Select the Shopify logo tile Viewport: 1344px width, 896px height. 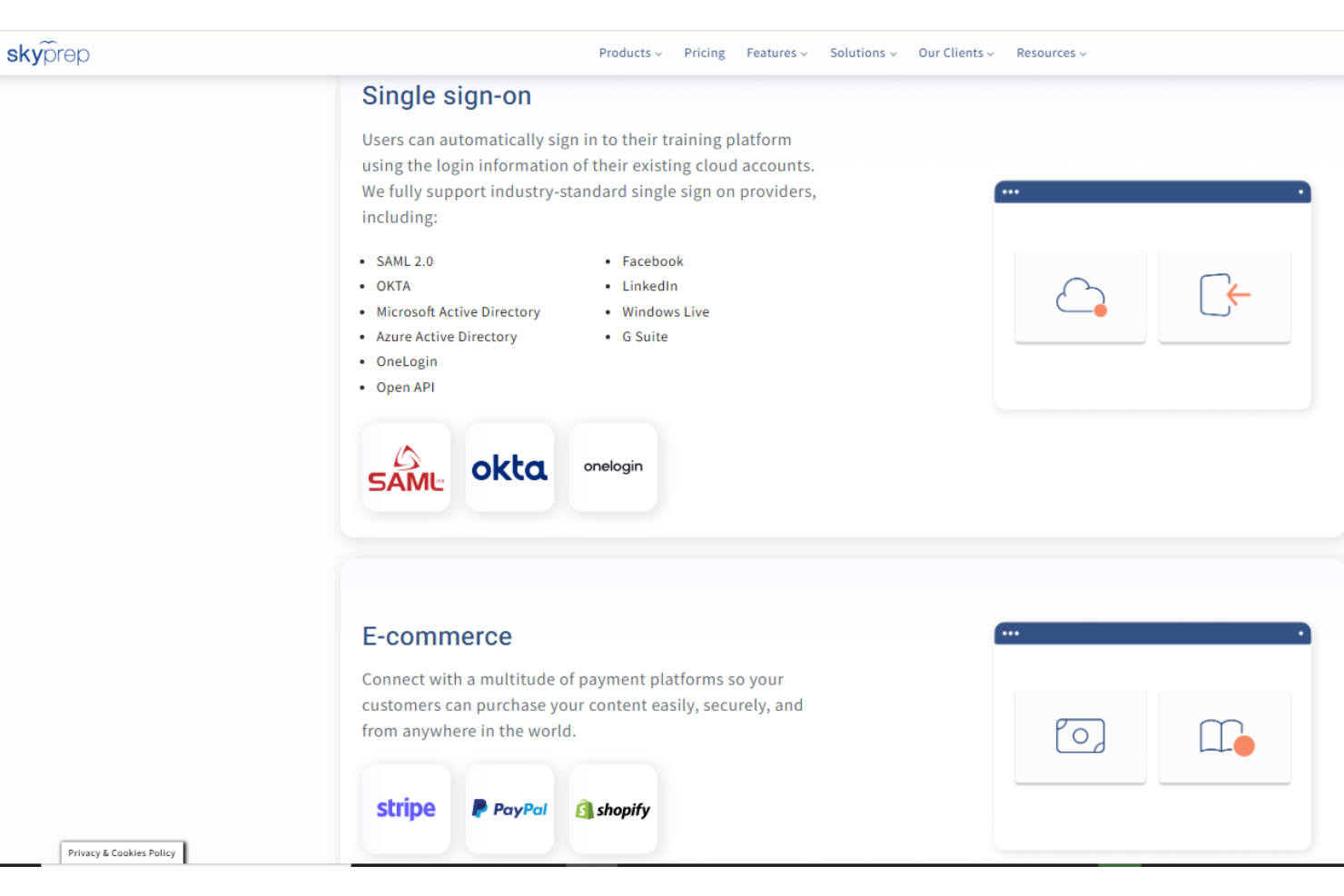click(613, 809)
